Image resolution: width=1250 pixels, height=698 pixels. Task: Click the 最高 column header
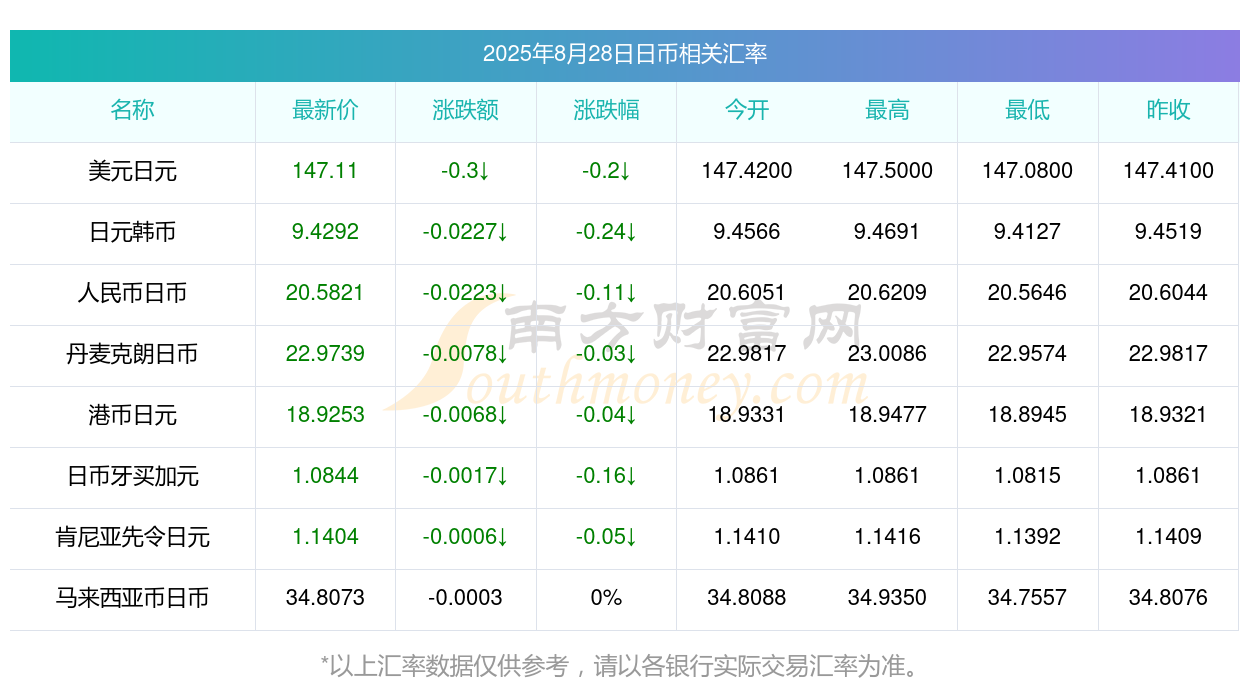[x=887, y=110]
